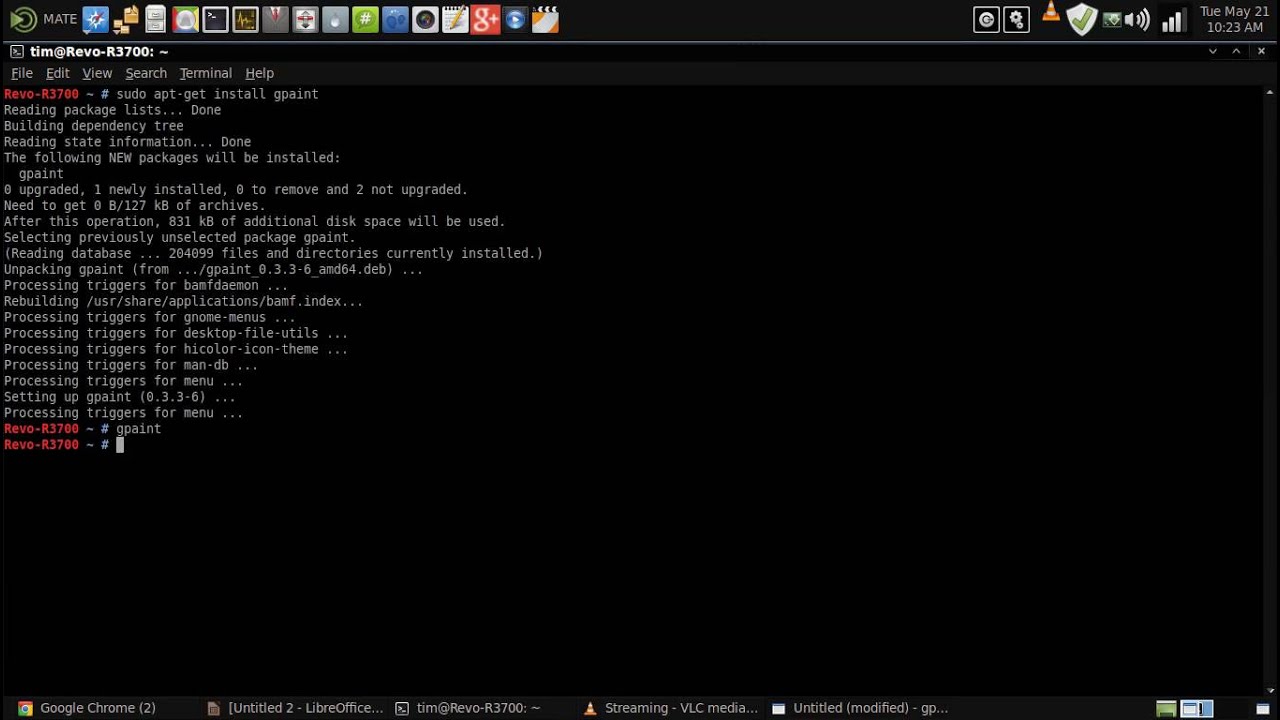This screenshot has height=720, width=1280.
Task: Click the power shutdown icon in panel
Action: [x=986, y=20]
